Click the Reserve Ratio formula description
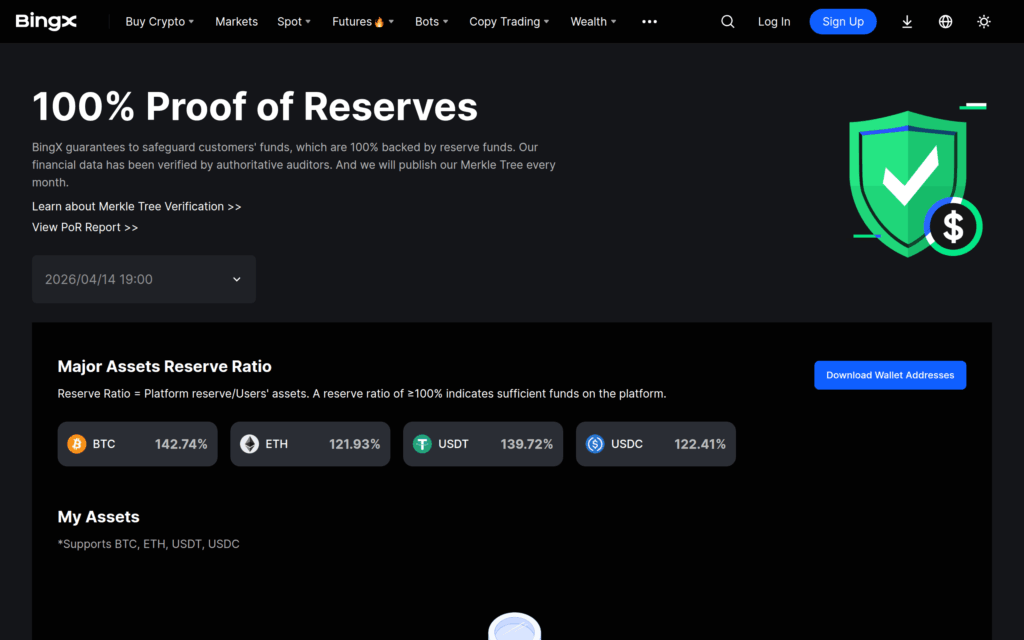The image size is (1024, 640). pos(362,394)
